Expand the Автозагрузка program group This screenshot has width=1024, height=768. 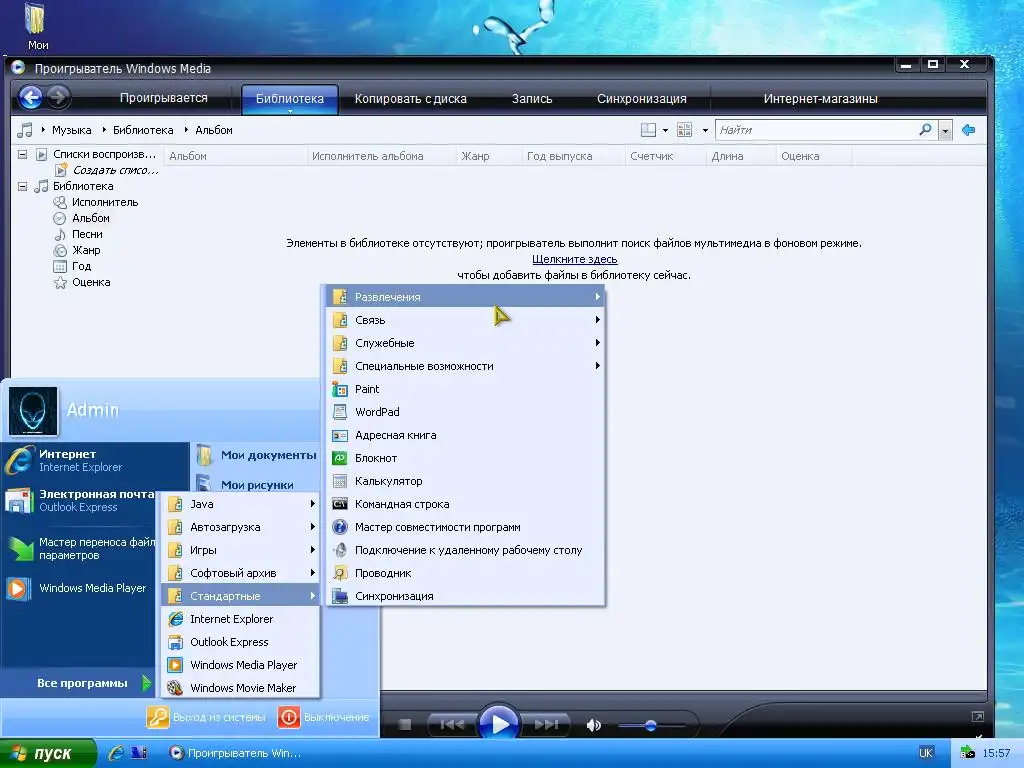(x=240, y=527)
